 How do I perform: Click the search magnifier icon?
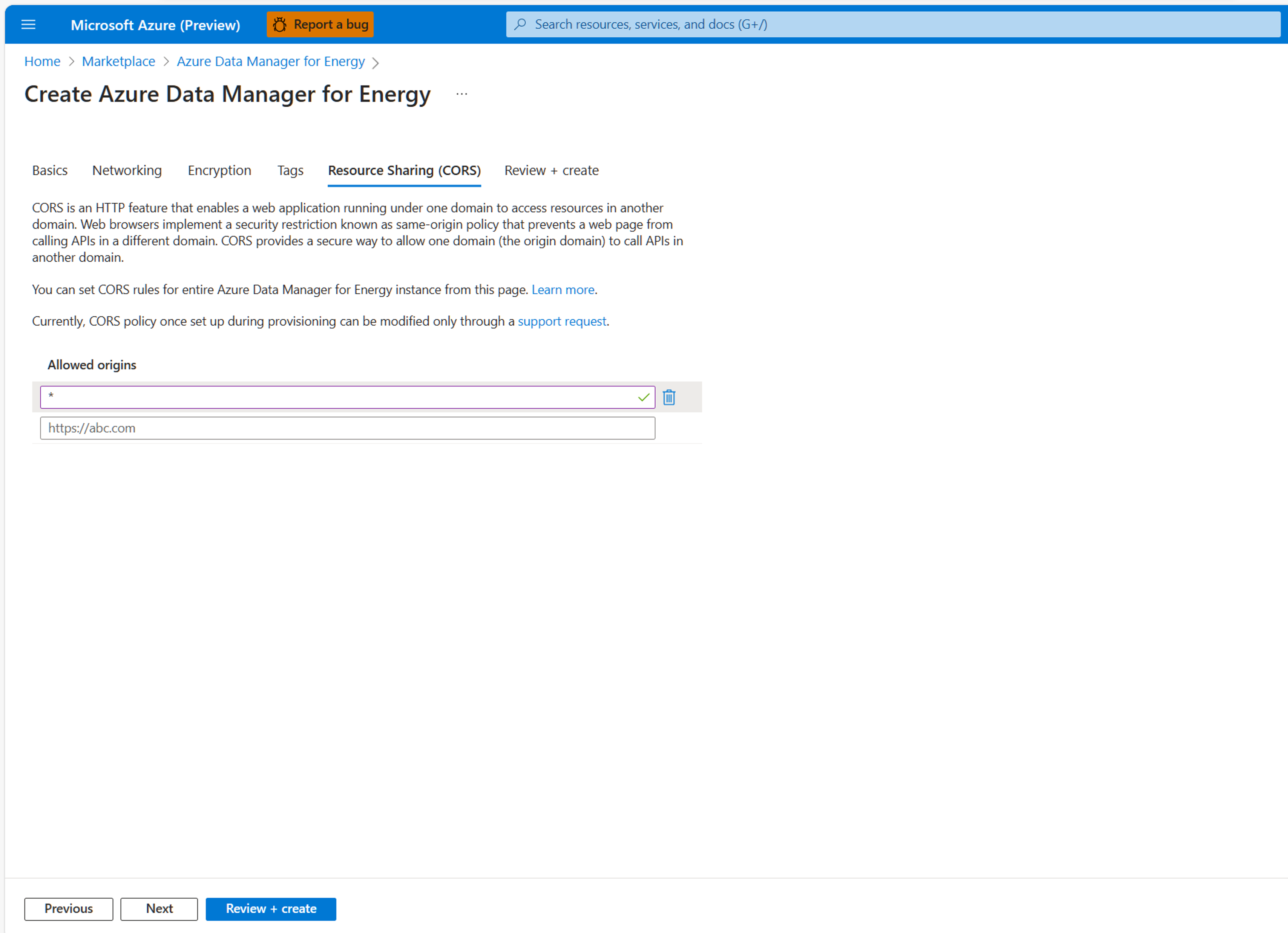tap(520, 25)
